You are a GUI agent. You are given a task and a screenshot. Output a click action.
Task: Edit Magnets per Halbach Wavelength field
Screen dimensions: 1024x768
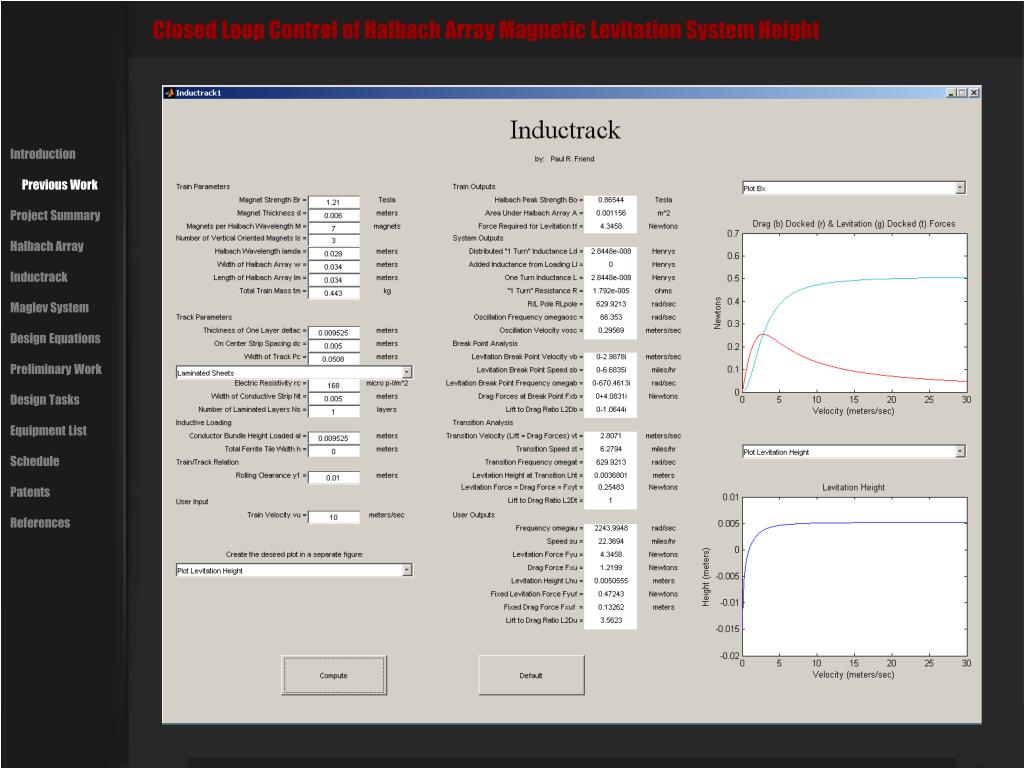tap(334, 228)
